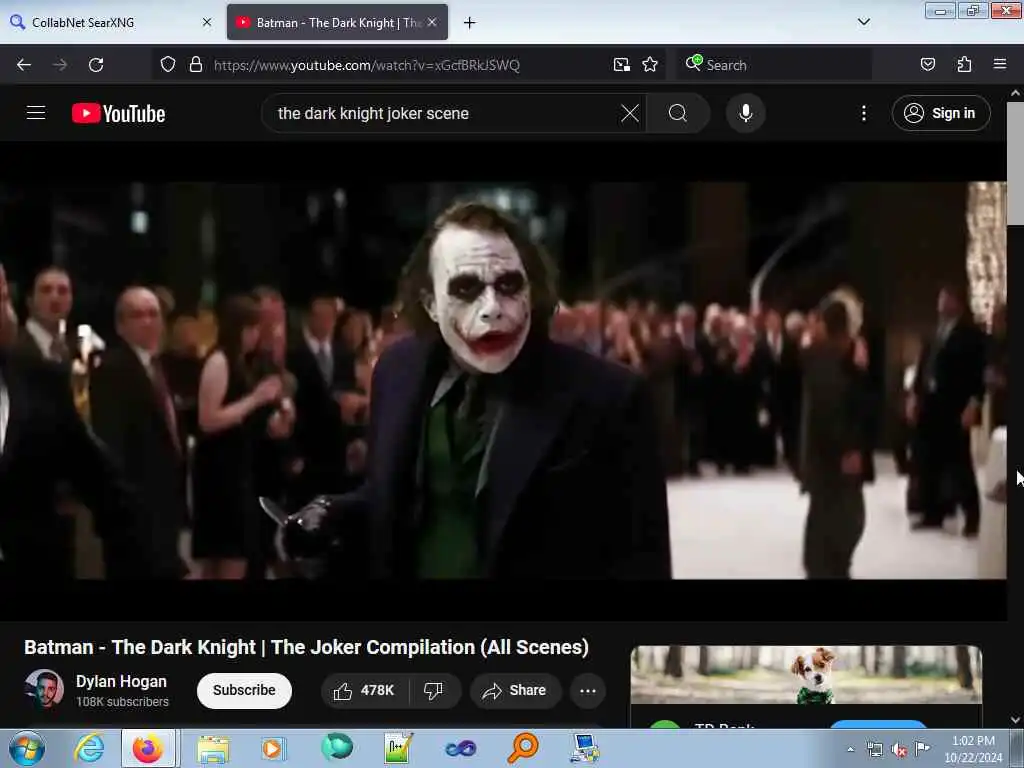Open the muted volume tray icon
This screenshot has height=768, width=1024.
(899, 750)
